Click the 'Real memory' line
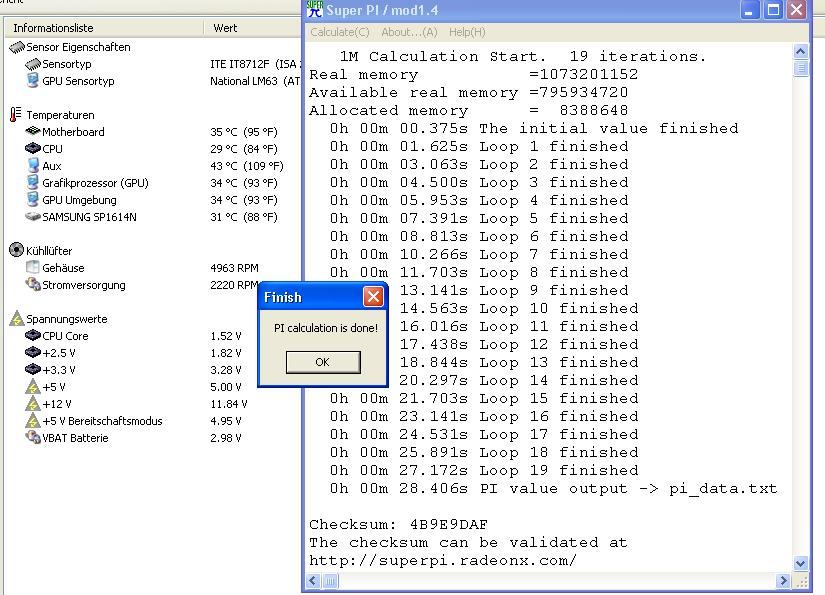 [474, 74]
